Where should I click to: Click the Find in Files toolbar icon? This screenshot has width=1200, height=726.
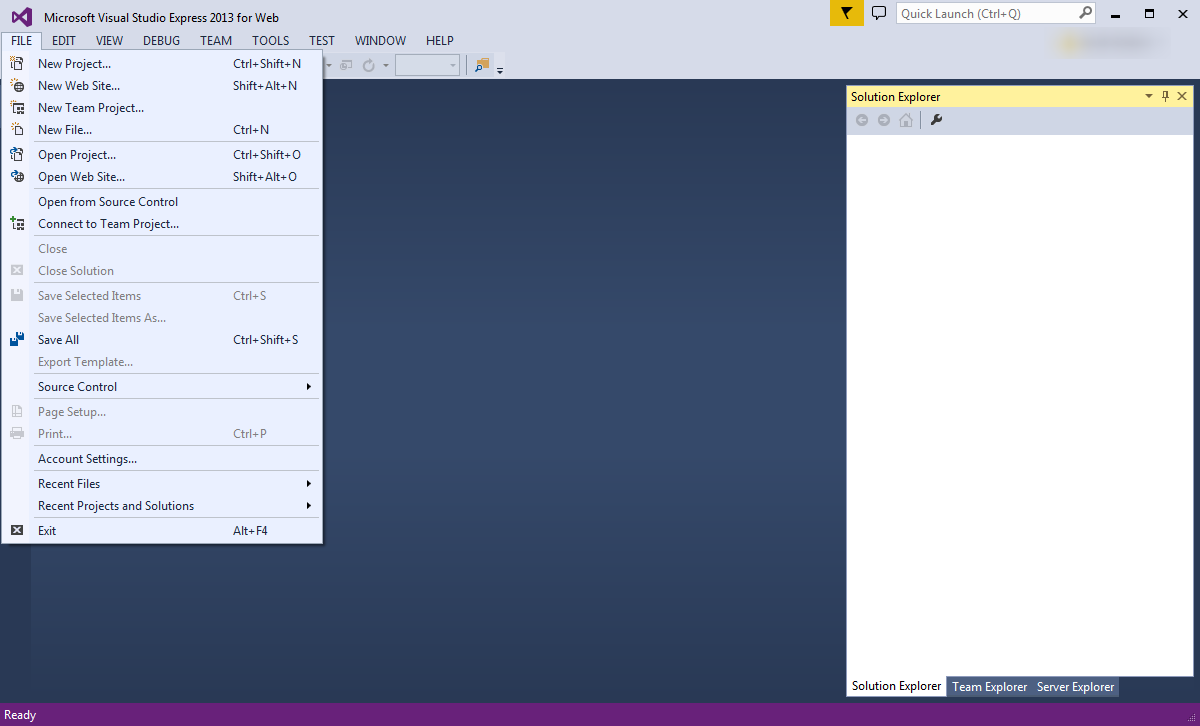tap(482, 65)
